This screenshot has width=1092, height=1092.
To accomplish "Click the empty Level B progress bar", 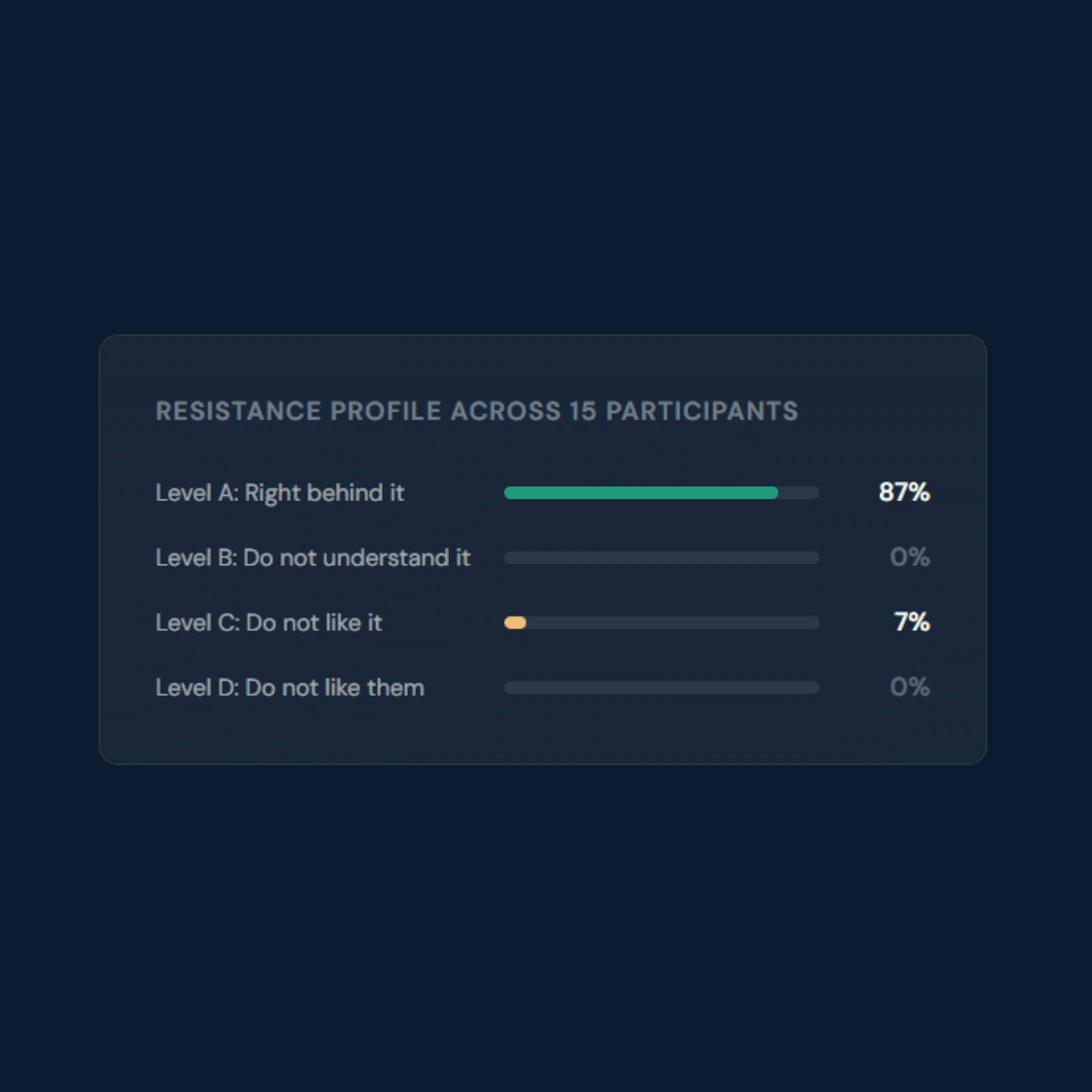I will [661, 558].
